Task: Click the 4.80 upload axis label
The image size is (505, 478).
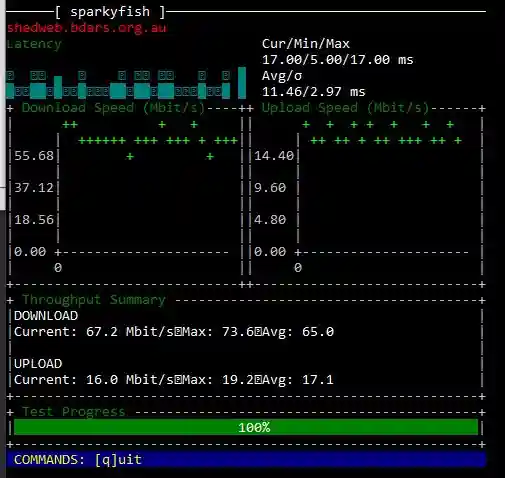Action: pyautogui.click(x=270, y=220)
